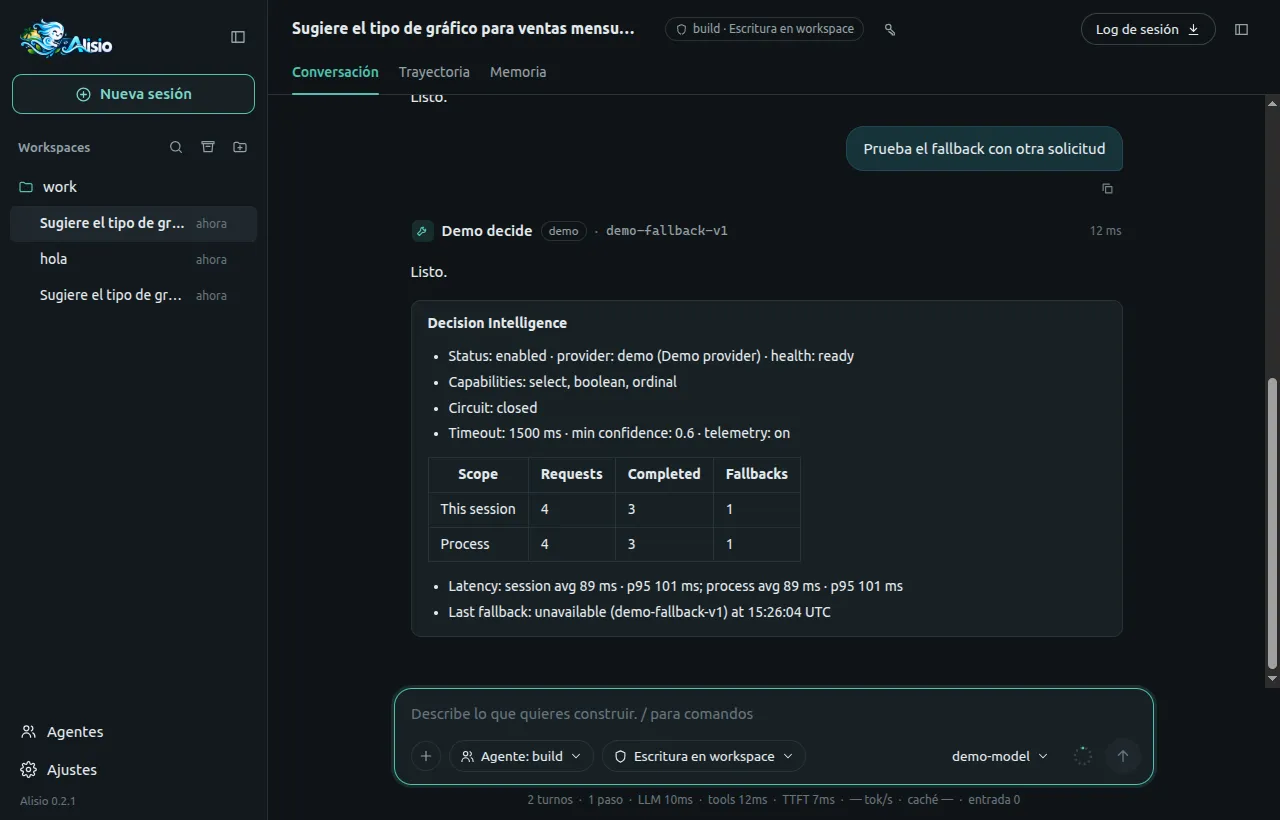Click the Workspaces section label

[x=54, y=147]
